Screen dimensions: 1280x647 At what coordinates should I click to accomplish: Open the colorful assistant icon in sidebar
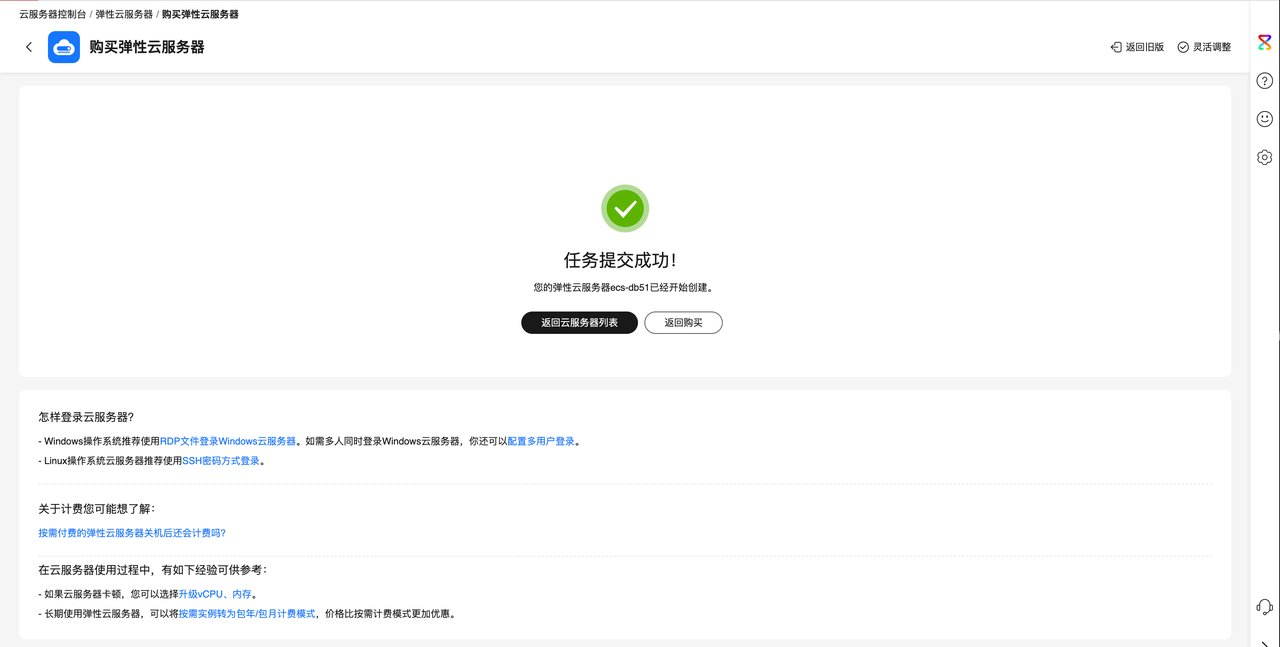point(1265,43)
